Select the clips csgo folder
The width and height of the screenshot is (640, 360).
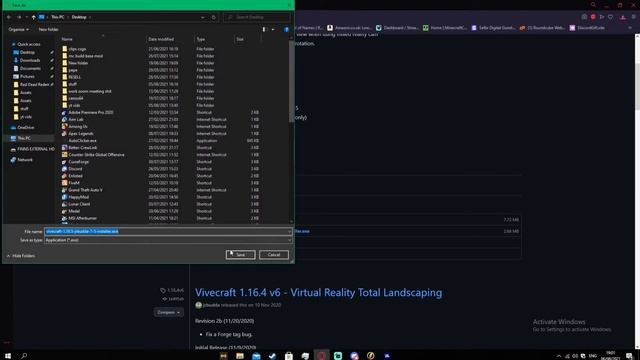(x=77, y=49)
